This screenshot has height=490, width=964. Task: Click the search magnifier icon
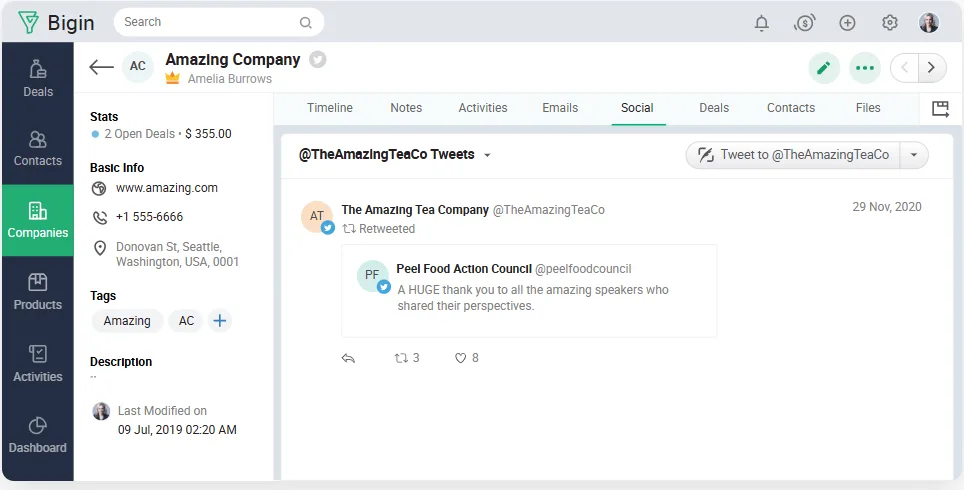pyautogui.click(x=305, y=23)
